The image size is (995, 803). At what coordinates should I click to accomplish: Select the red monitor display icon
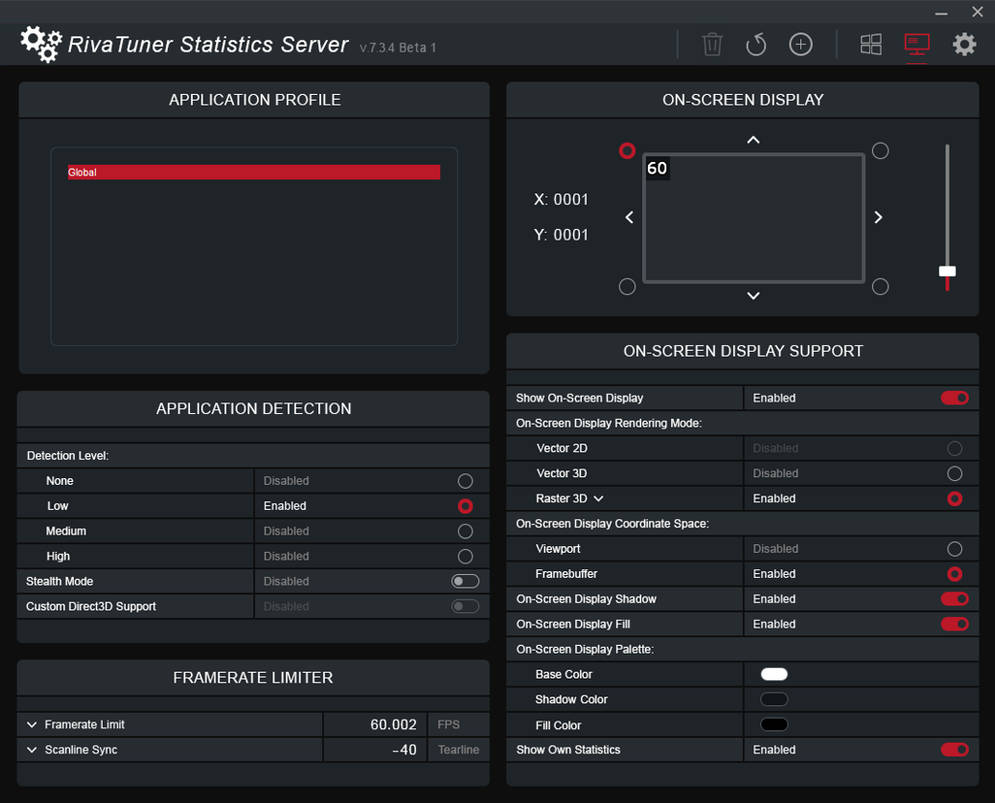pos(916,44)
